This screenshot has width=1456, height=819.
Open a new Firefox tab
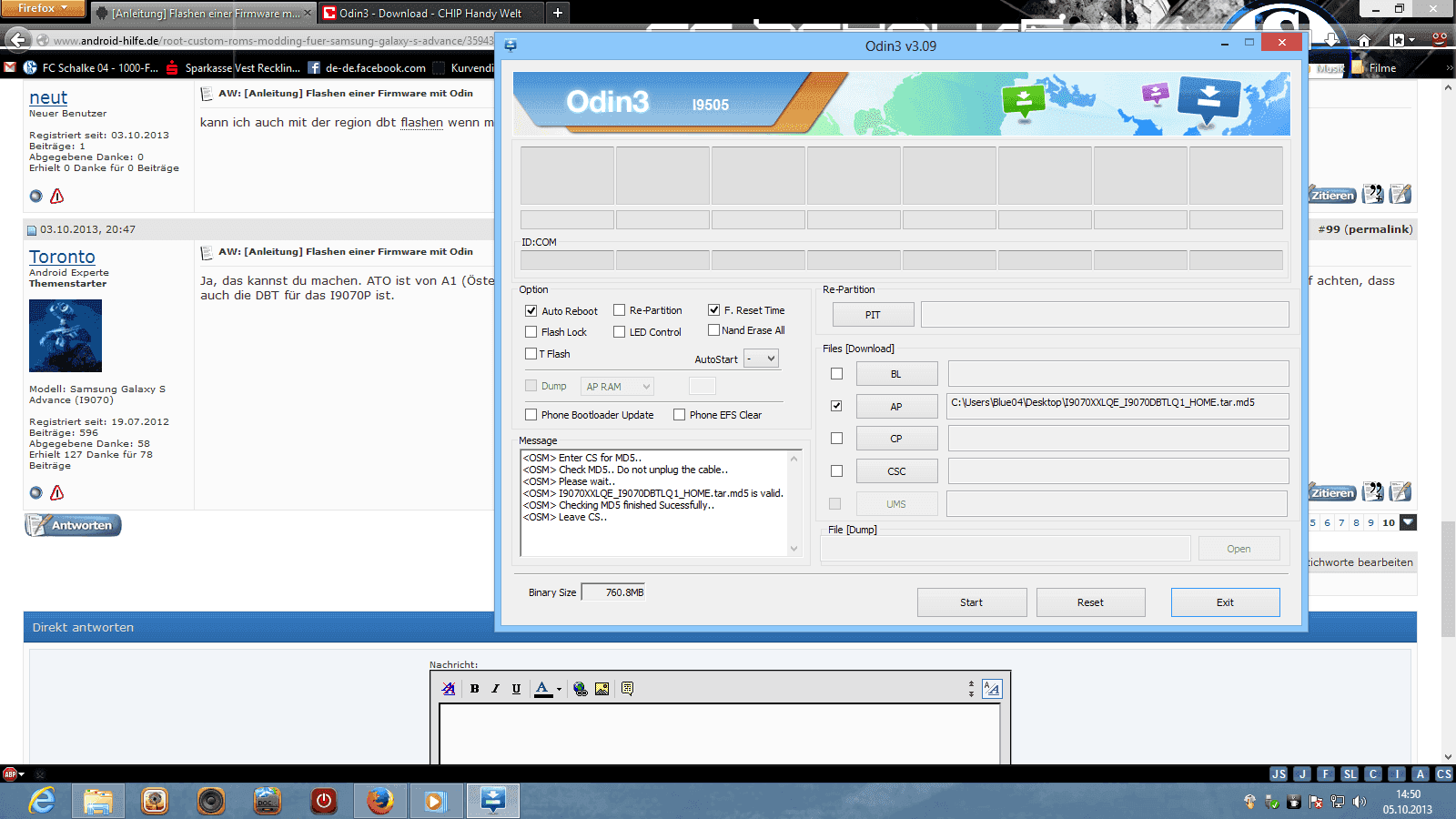pyautogui.click(x=558, y=13)
